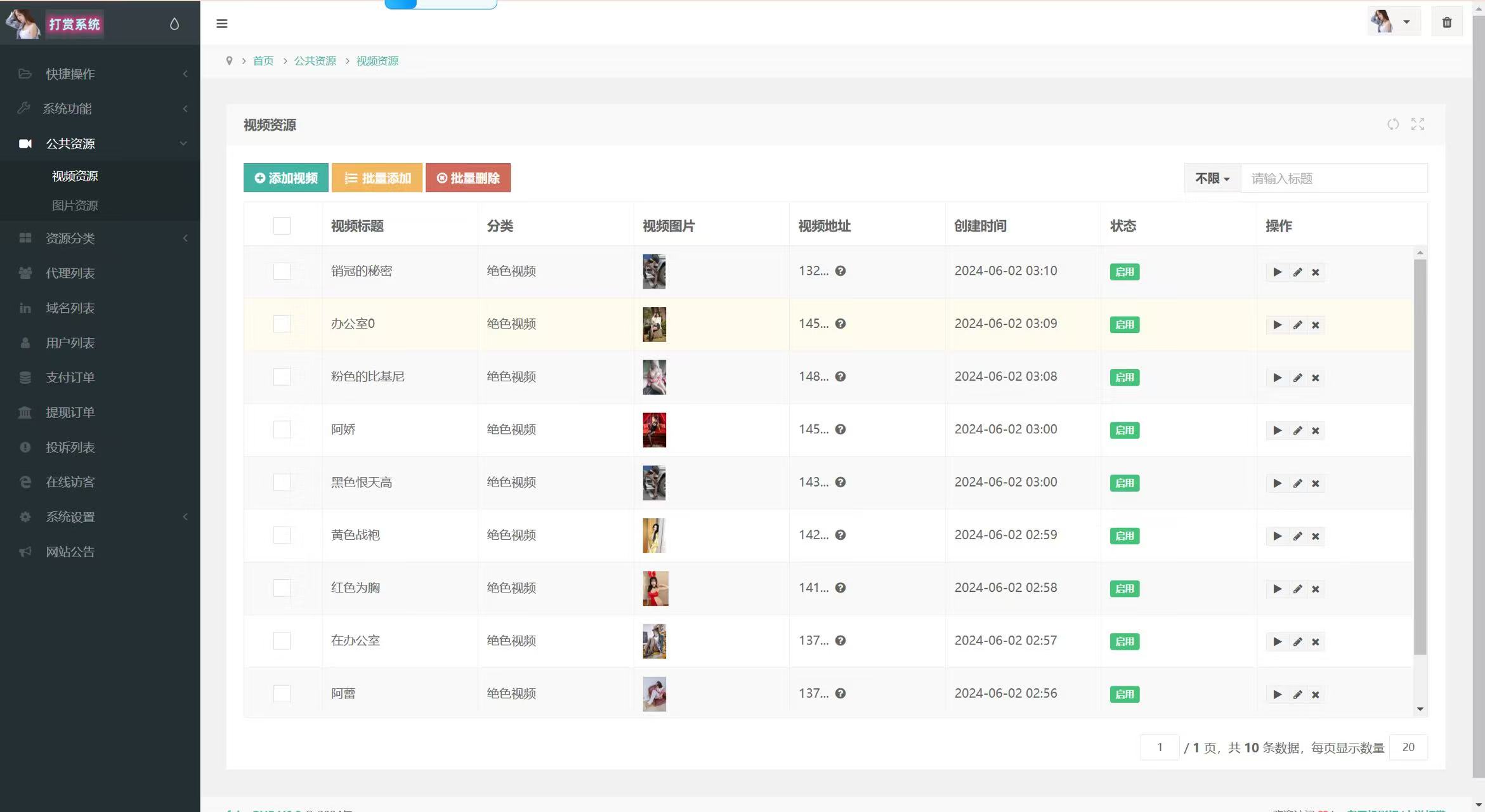Open 支付订单 in sidebar

point(70,377)
